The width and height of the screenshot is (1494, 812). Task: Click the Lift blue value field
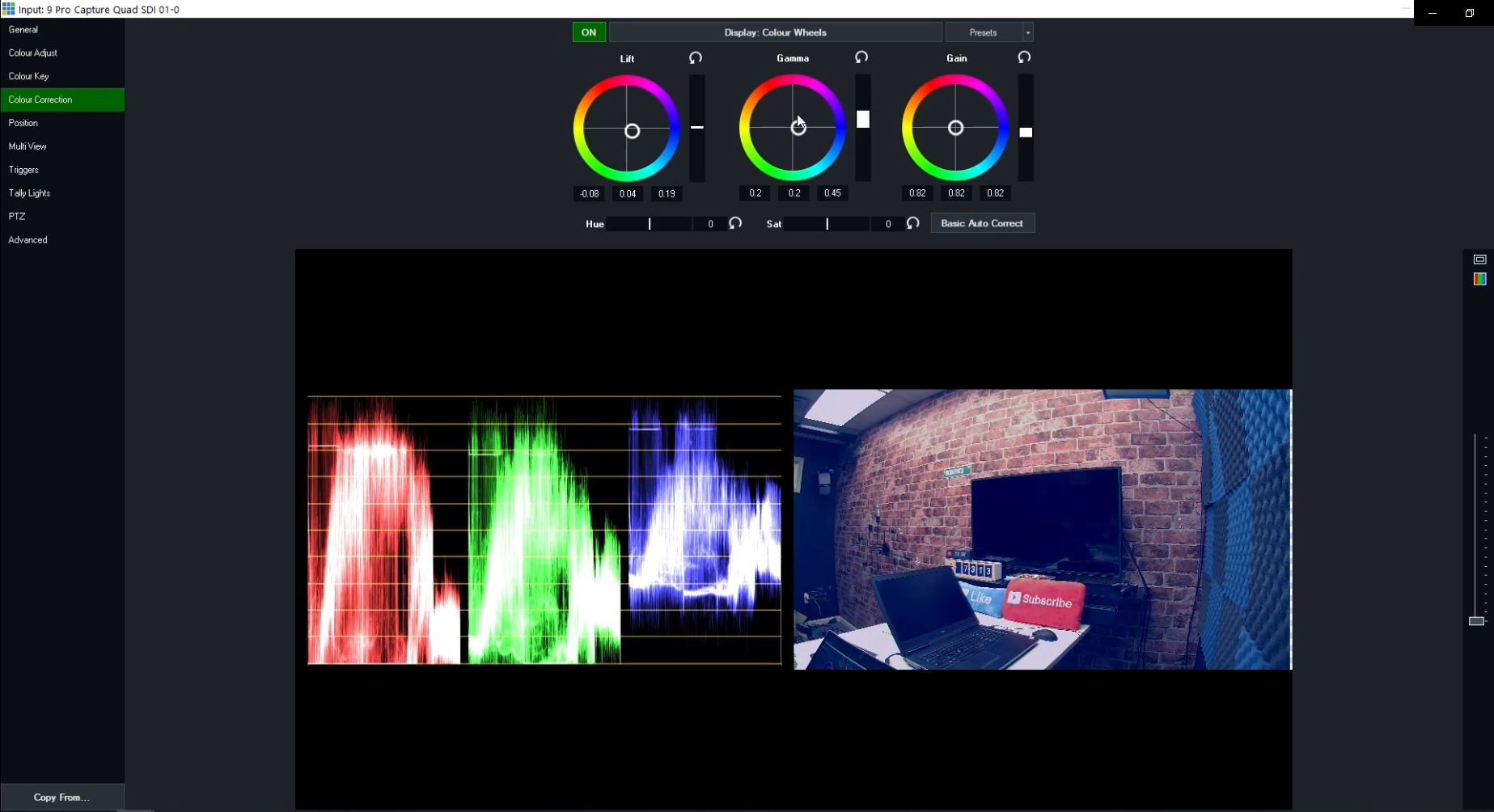click(667, 194)
